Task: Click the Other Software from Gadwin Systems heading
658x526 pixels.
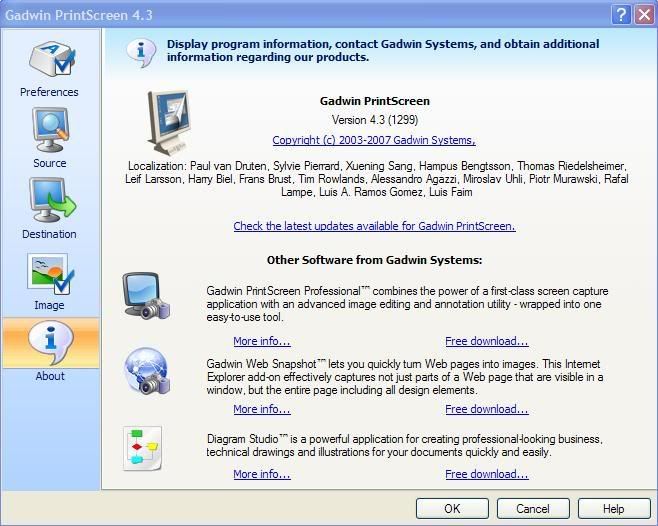Action: tap(374, 260)
